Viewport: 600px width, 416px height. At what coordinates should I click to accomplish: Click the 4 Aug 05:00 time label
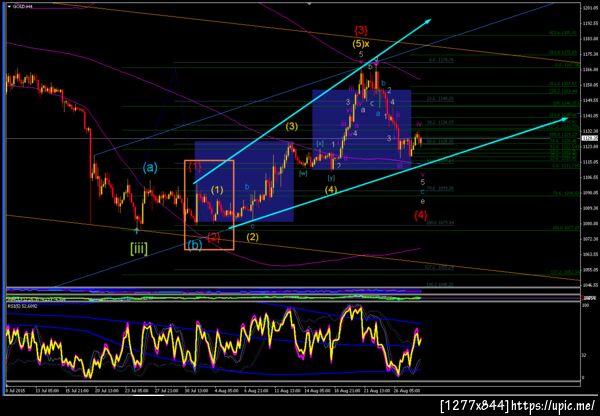coord(227,391)
